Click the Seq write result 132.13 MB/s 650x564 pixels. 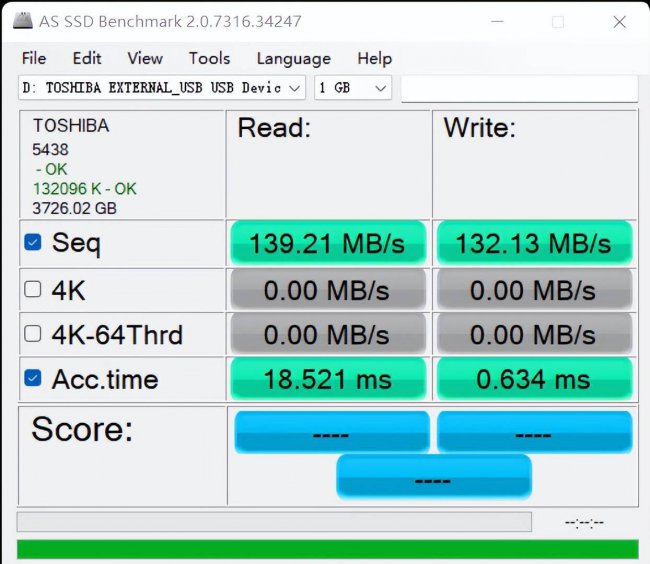click(x=534, y=243)
